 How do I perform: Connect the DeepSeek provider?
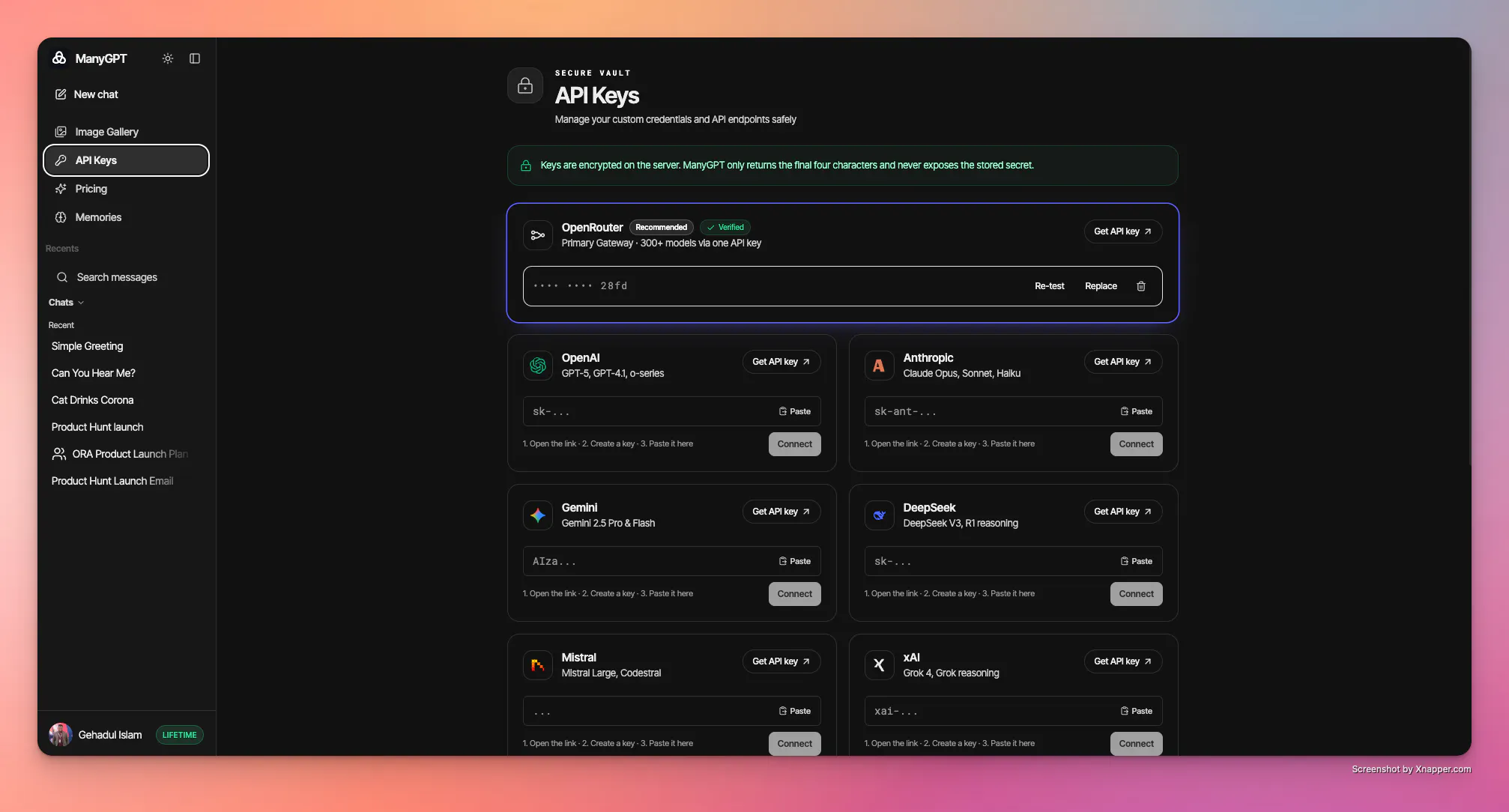1137,594
